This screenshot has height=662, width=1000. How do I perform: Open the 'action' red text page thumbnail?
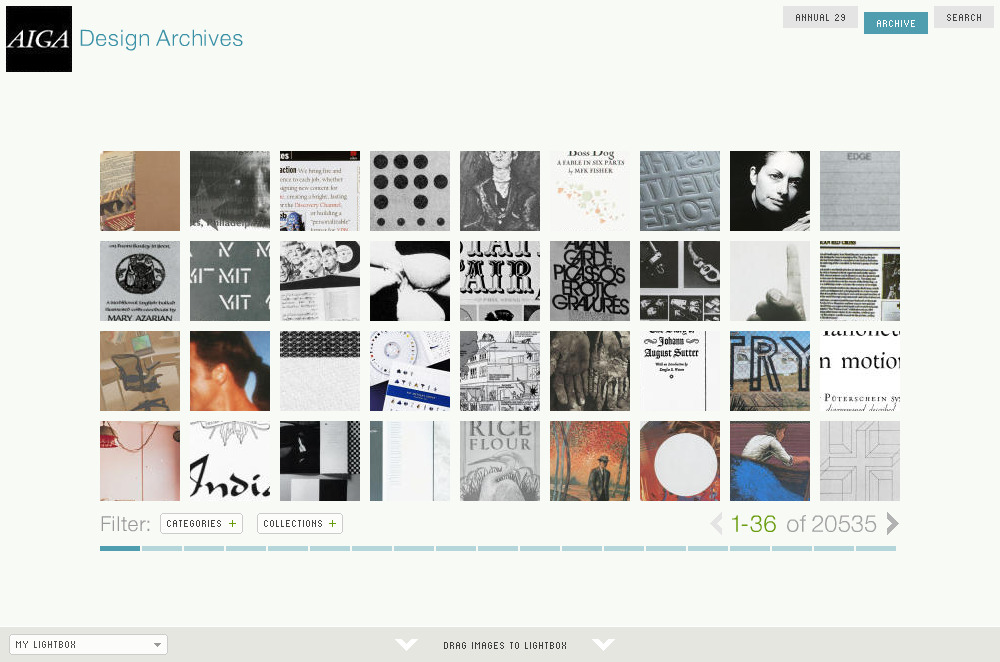[x=320, y=191]
